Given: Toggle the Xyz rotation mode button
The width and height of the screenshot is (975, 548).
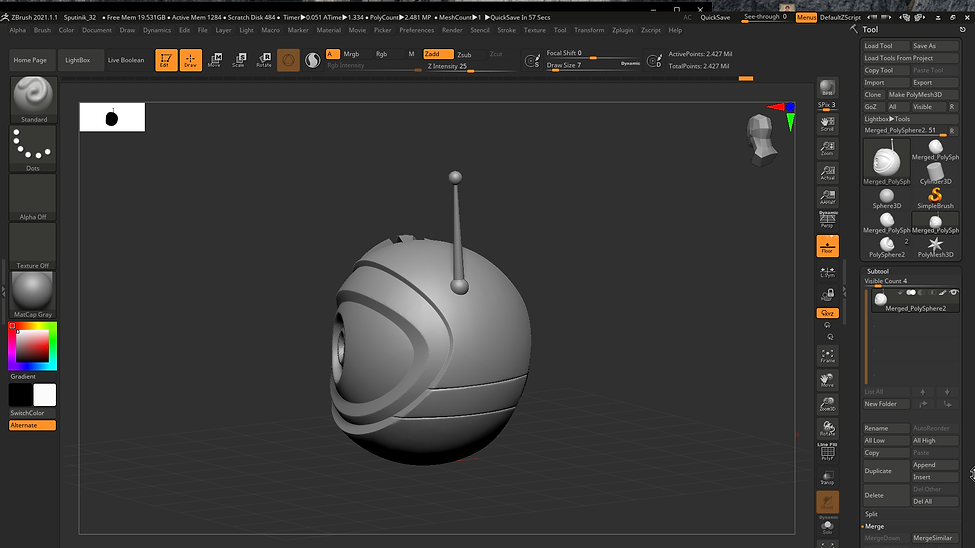Looking at the screenshot, I should tap(827, 313).
